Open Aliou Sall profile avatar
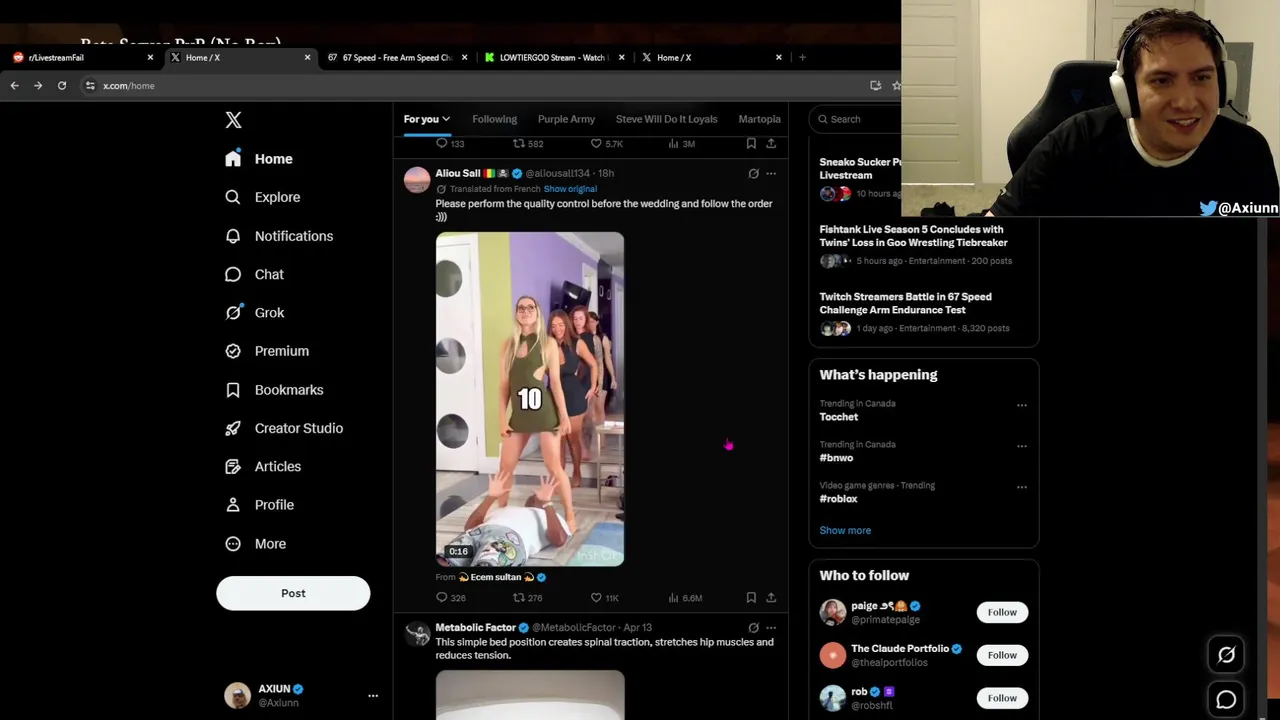Image resolution: width=1280 pixels, height=720 pixels. pos(417,180)
